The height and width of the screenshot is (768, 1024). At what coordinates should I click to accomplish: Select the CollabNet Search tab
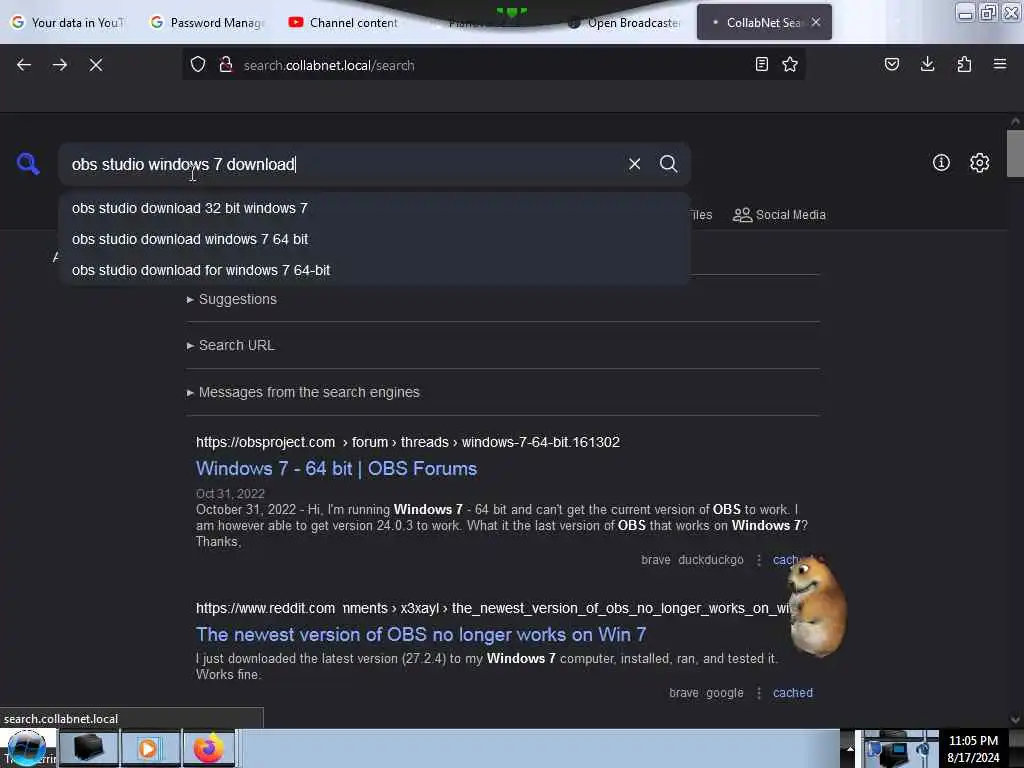click(x=763, y=22)
